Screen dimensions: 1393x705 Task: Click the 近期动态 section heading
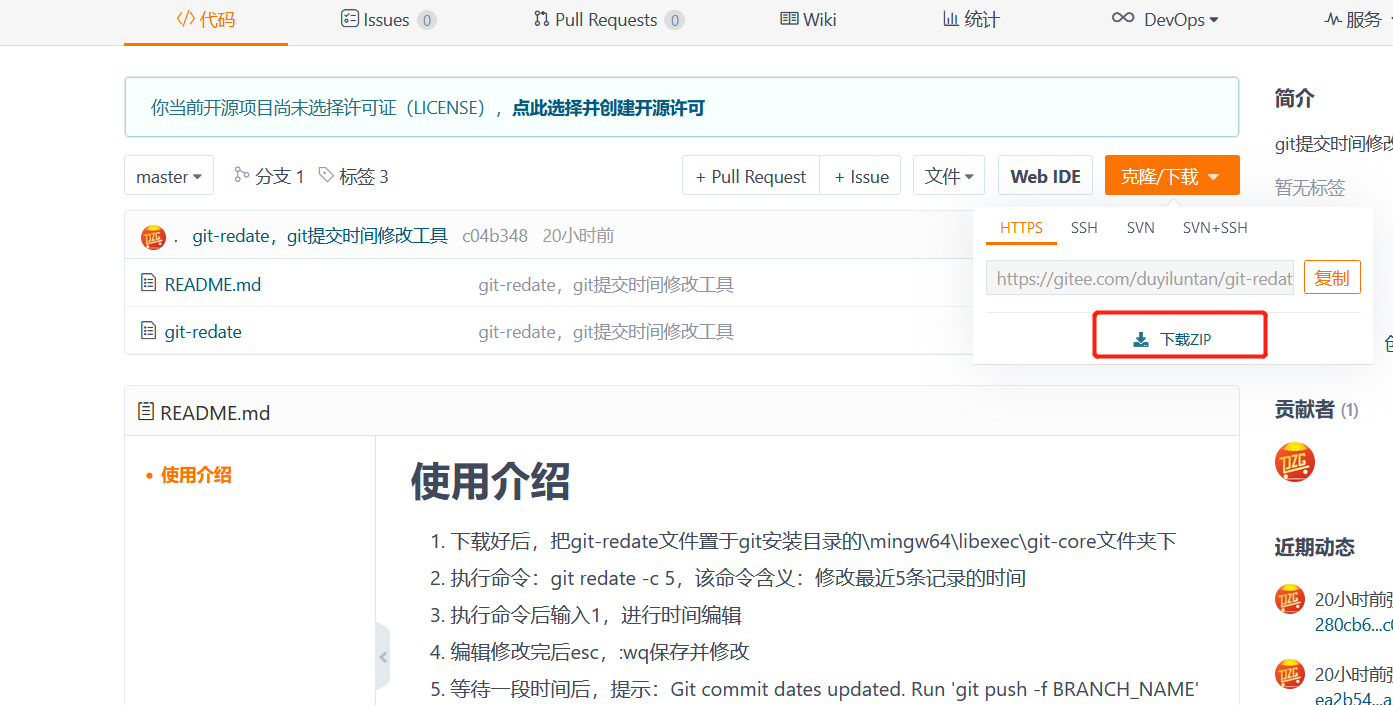(1315, 547)
